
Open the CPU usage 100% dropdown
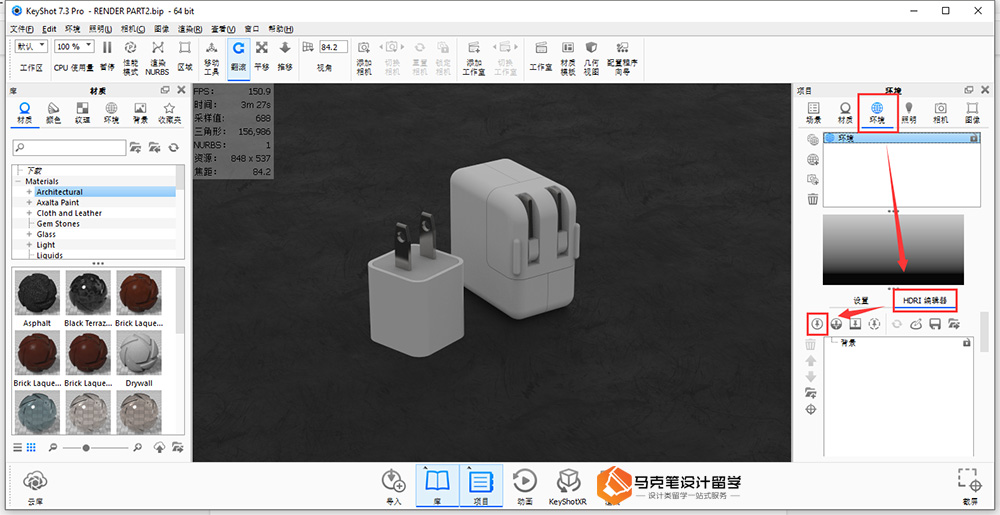click(x=74, y=47)
